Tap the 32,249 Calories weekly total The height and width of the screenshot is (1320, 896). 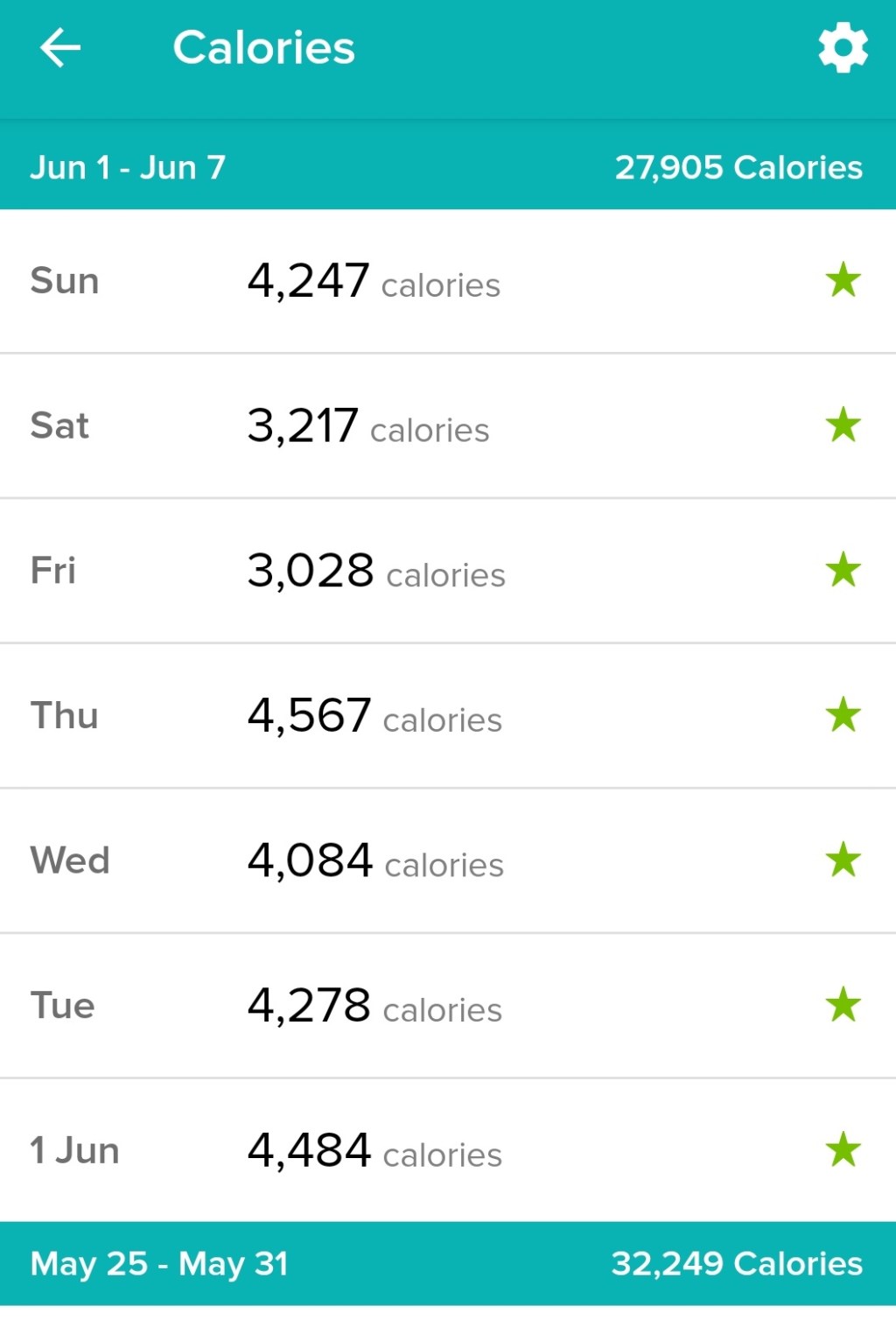tap(737, 1264)
